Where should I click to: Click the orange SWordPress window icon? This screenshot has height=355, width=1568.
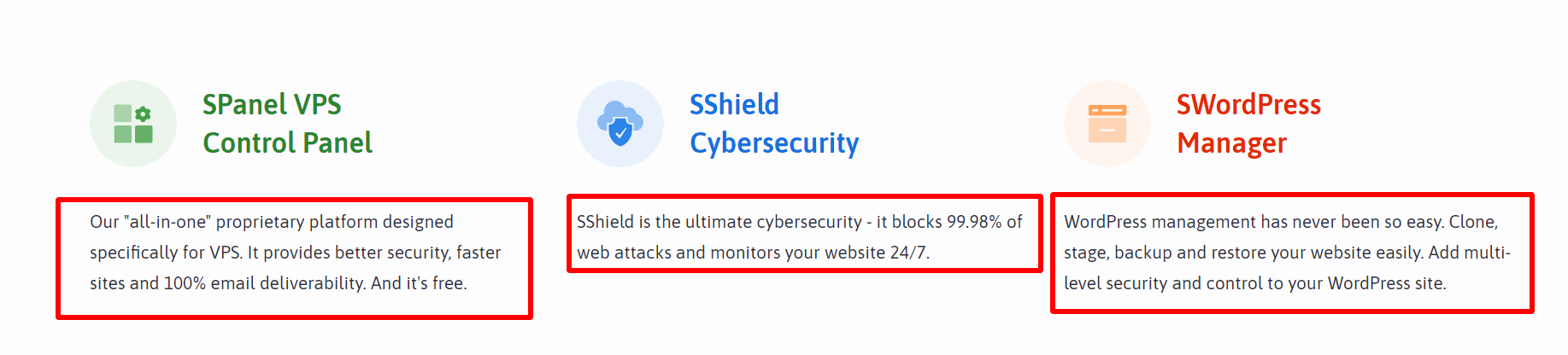(x=1107, y=124)
